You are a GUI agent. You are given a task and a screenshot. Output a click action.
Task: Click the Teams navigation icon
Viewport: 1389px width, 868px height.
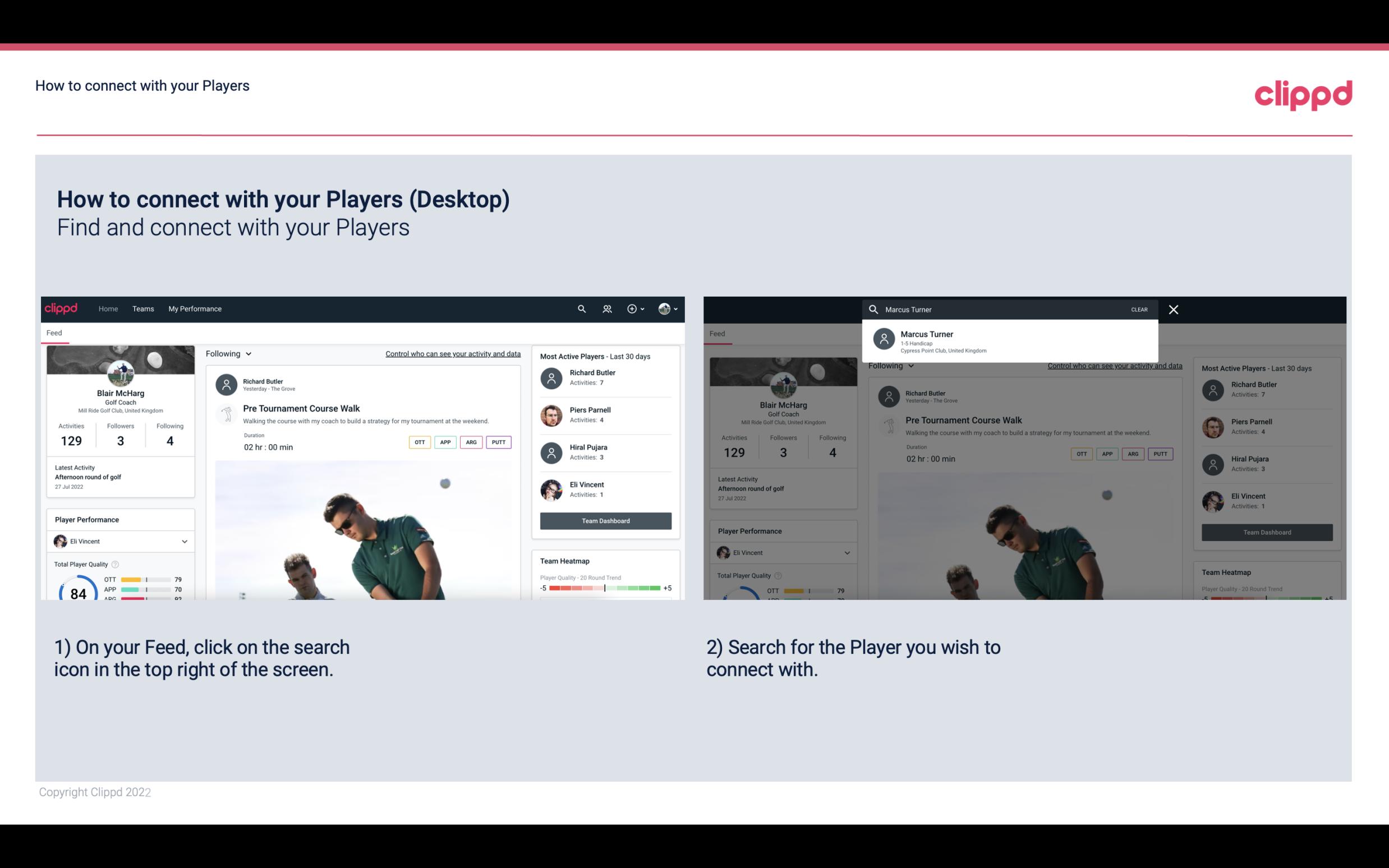[143, 308]
